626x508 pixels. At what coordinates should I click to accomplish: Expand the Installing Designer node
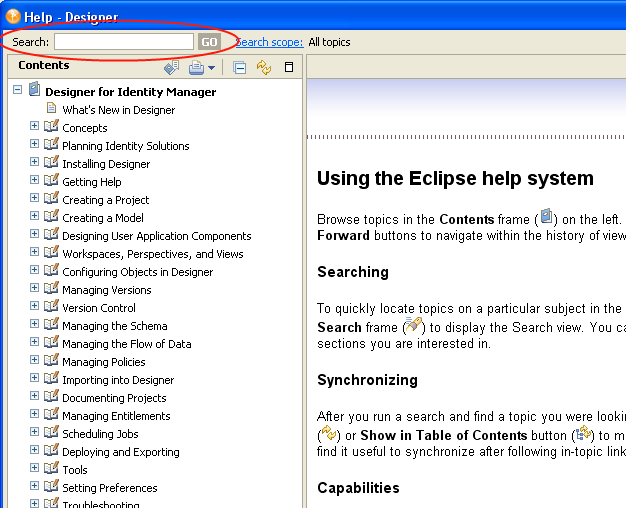tap(34, 161)
